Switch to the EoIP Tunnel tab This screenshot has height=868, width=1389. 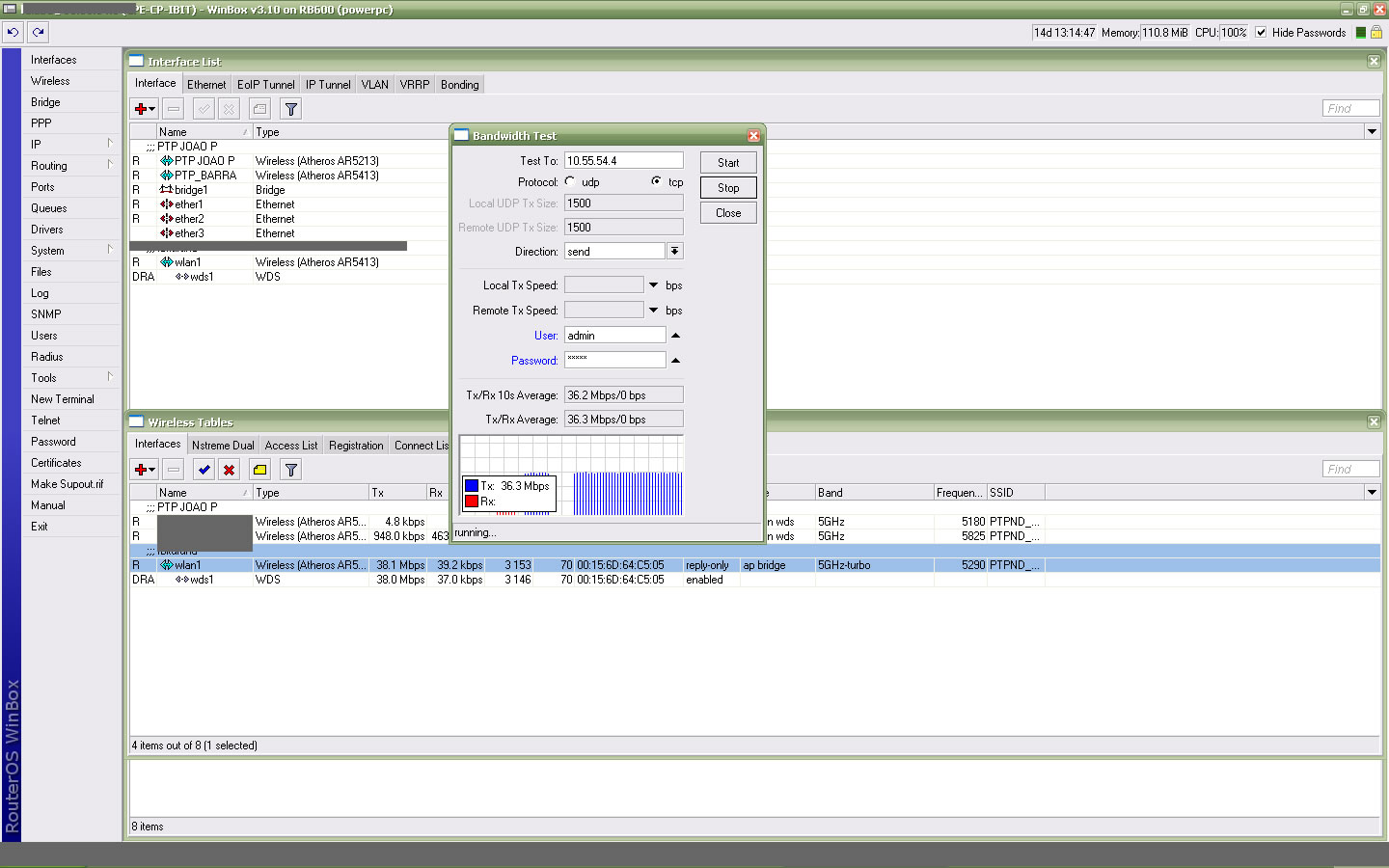[x=265, y=85]
